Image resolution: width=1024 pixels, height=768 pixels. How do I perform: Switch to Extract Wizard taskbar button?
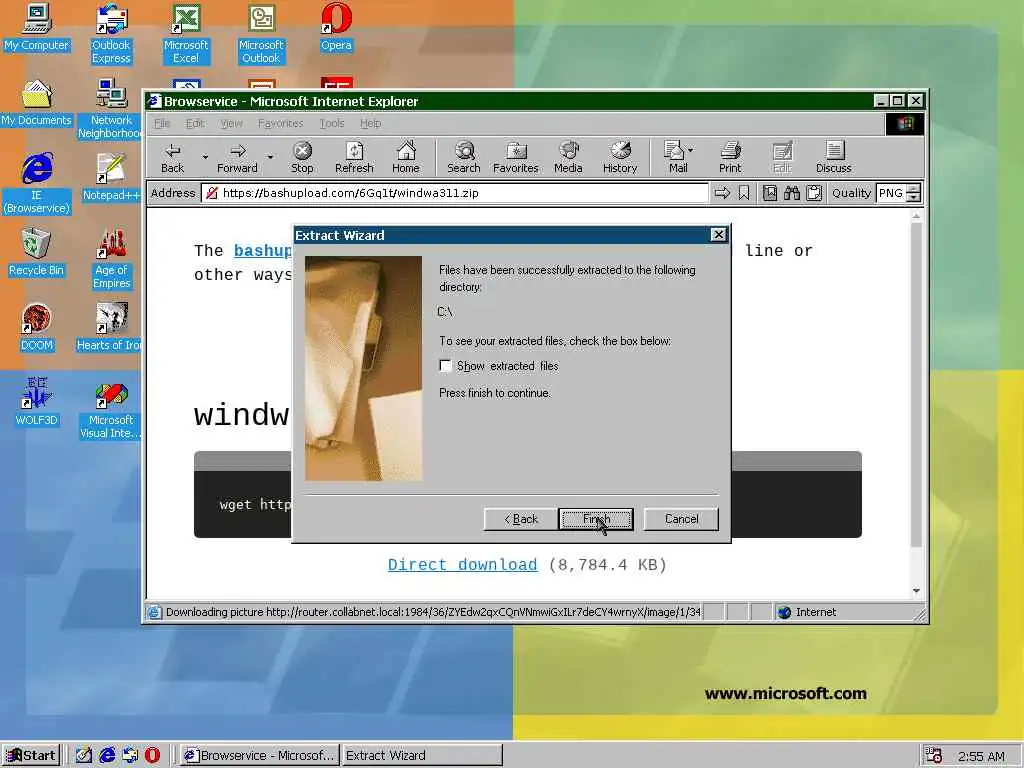[422, 756]
